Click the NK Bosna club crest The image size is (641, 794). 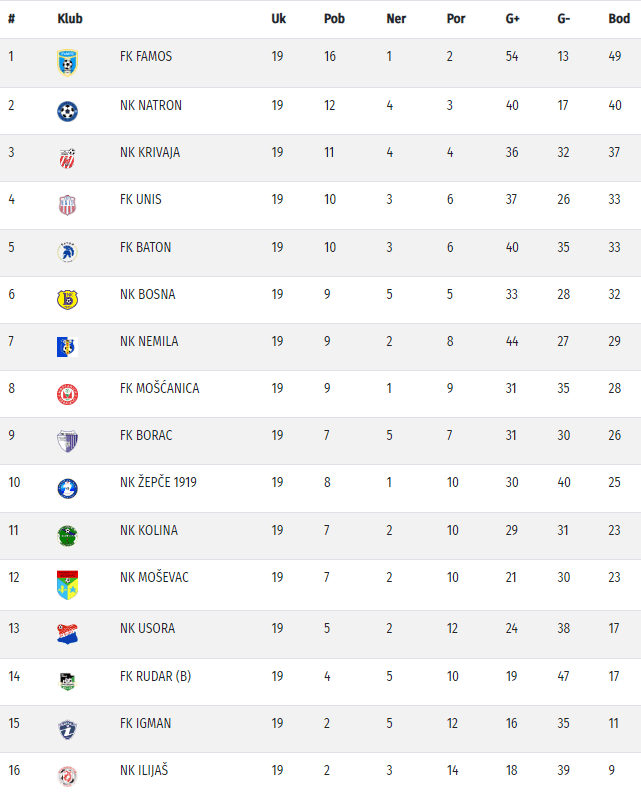coord(67,299)
